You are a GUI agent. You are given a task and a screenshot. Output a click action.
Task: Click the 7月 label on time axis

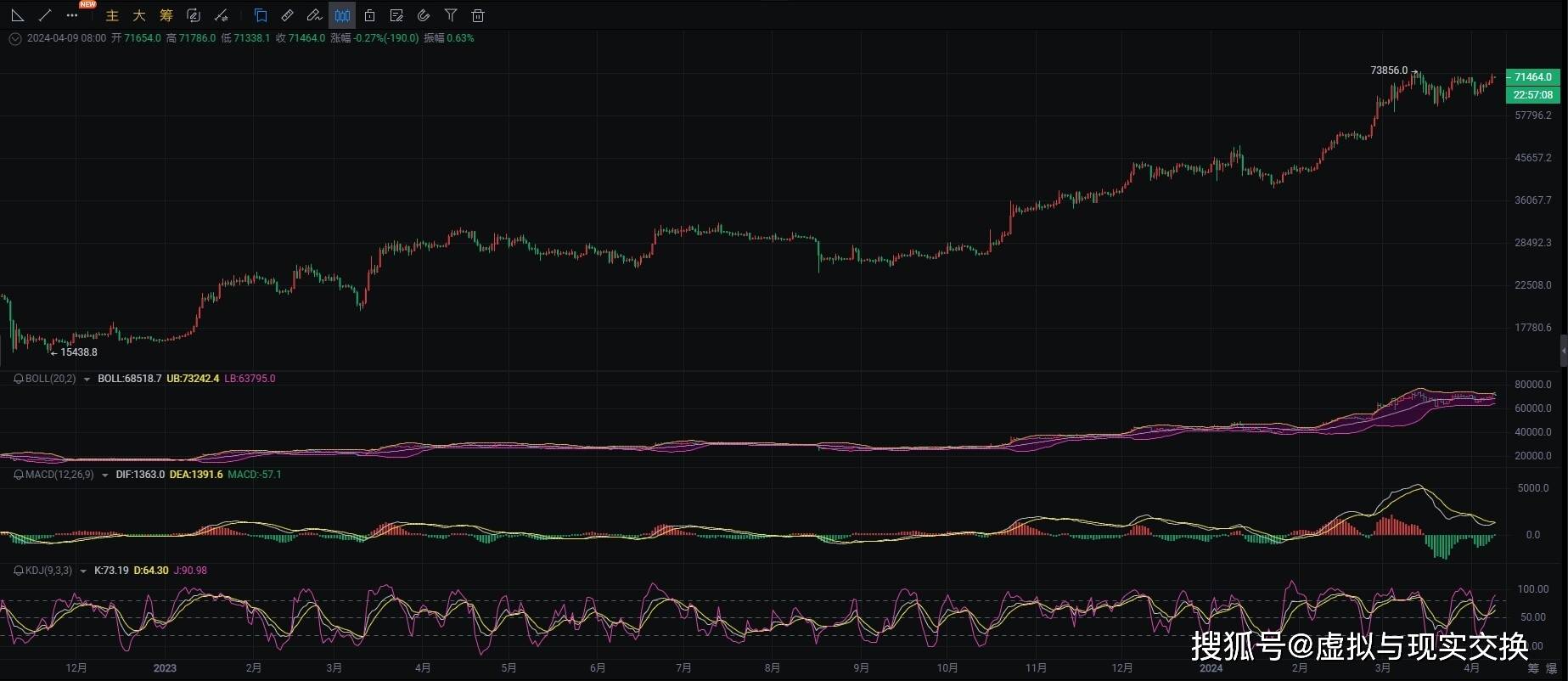point(683,668)
